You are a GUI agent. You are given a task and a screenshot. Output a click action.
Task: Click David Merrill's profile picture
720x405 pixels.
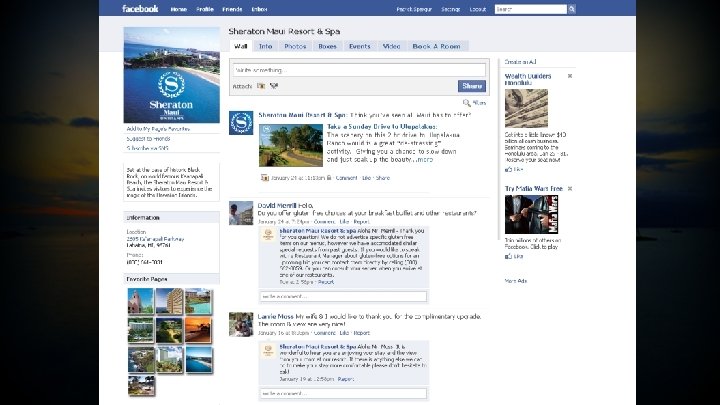(241, 213)
